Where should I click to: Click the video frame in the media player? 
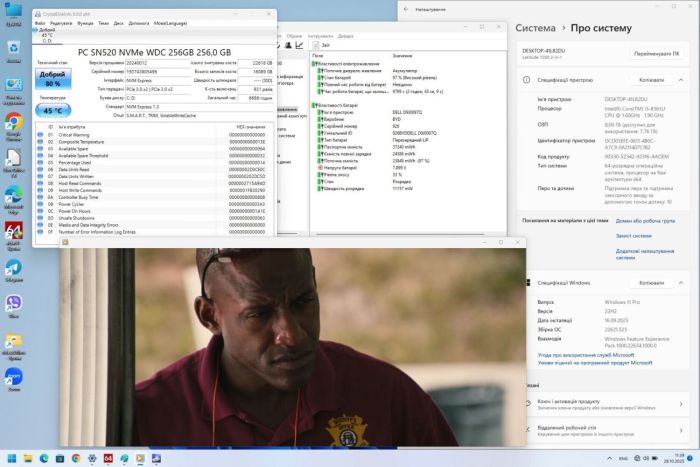point(293,347)
